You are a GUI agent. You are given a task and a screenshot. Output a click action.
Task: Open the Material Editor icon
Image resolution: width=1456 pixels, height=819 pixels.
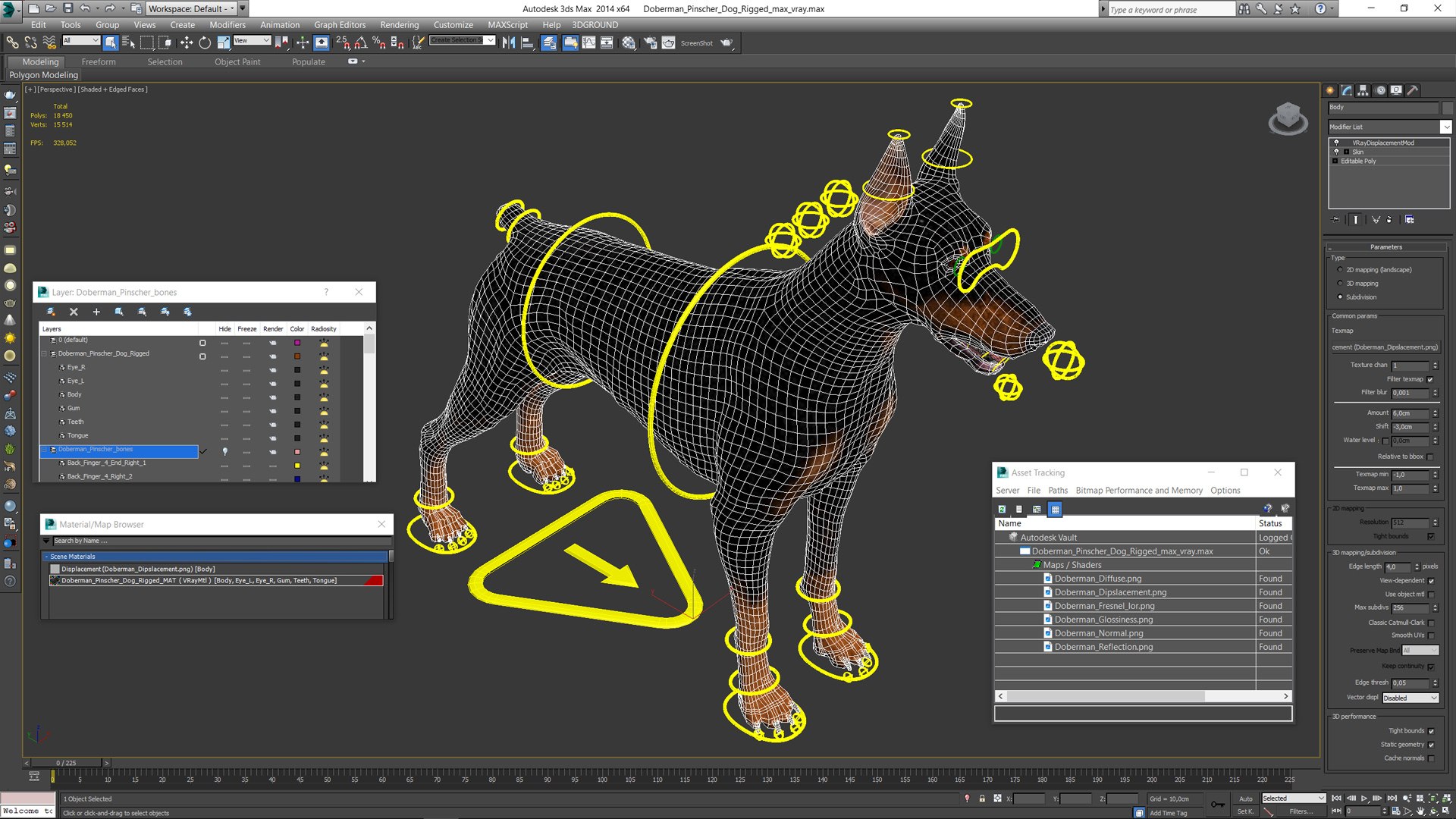click(629, 42)
